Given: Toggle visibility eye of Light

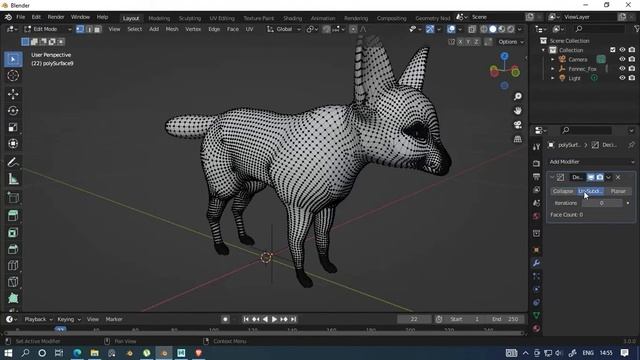Looking at the screenshot, I should (x=622, y=78).
